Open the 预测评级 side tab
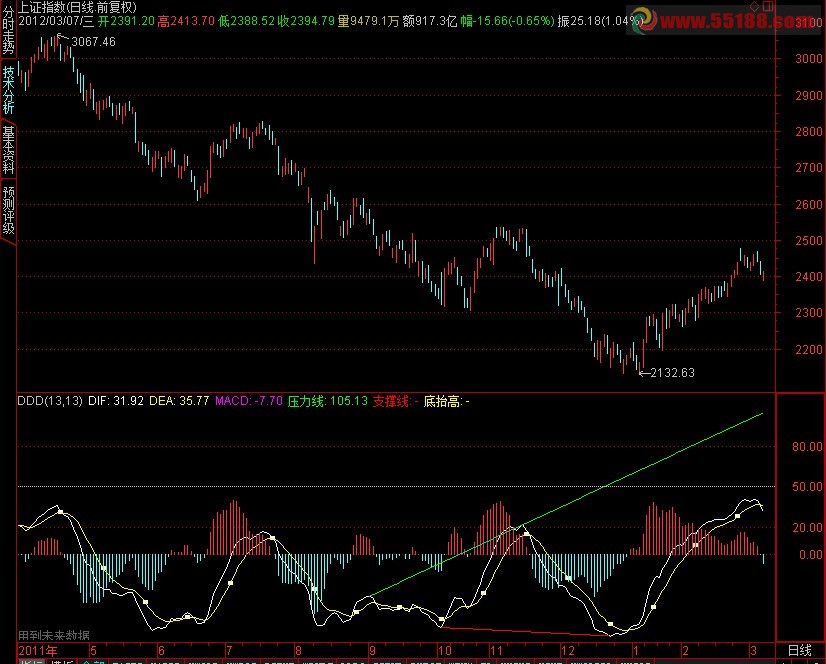Image resolution: width=826 pixels, height=664 pixels. tap(8, 210)
